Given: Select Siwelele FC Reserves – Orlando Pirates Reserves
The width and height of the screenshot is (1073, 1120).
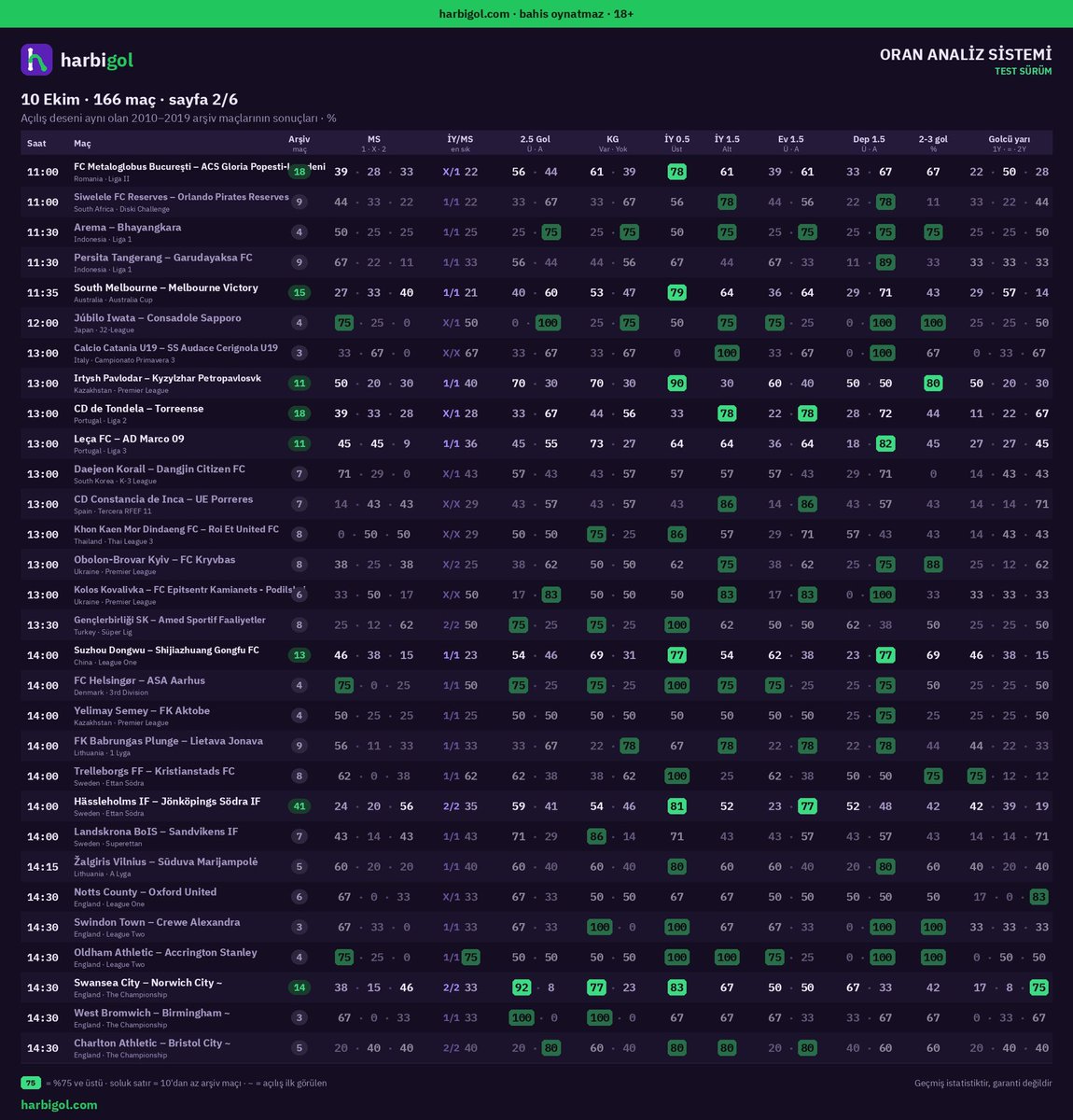Looking at the screenshot, I should [x=536, y=203].
